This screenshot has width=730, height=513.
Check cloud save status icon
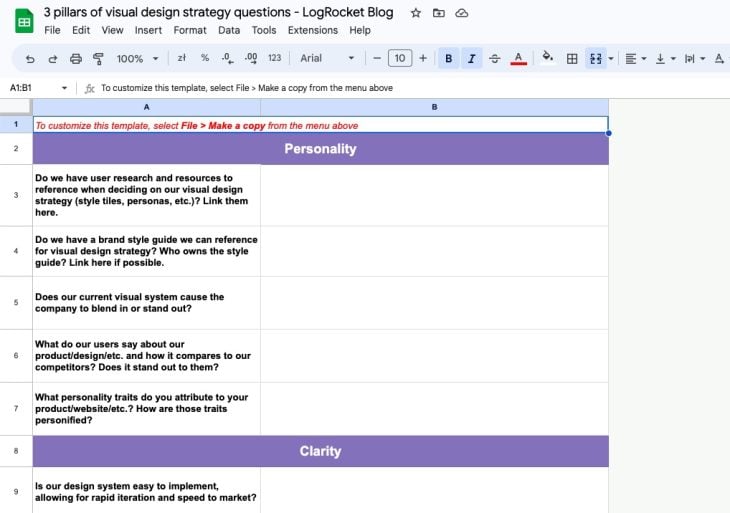(x=461, y=13)
